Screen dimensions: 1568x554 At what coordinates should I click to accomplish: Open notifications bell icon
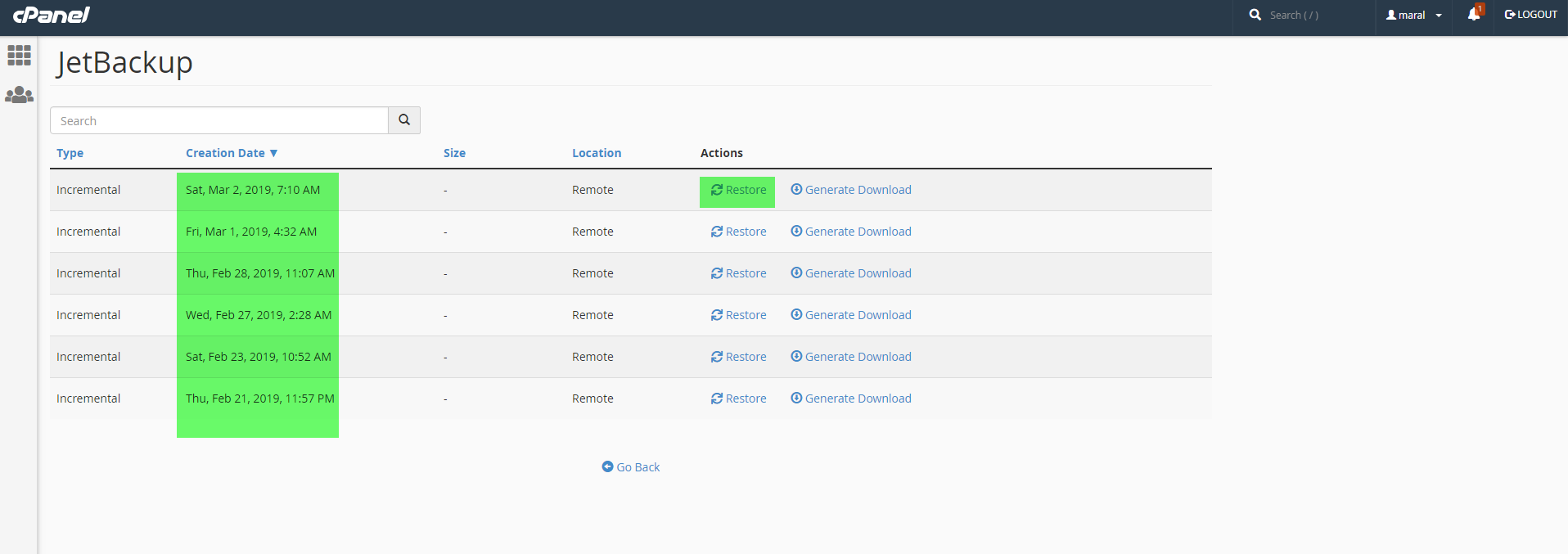pos(1473,14)
